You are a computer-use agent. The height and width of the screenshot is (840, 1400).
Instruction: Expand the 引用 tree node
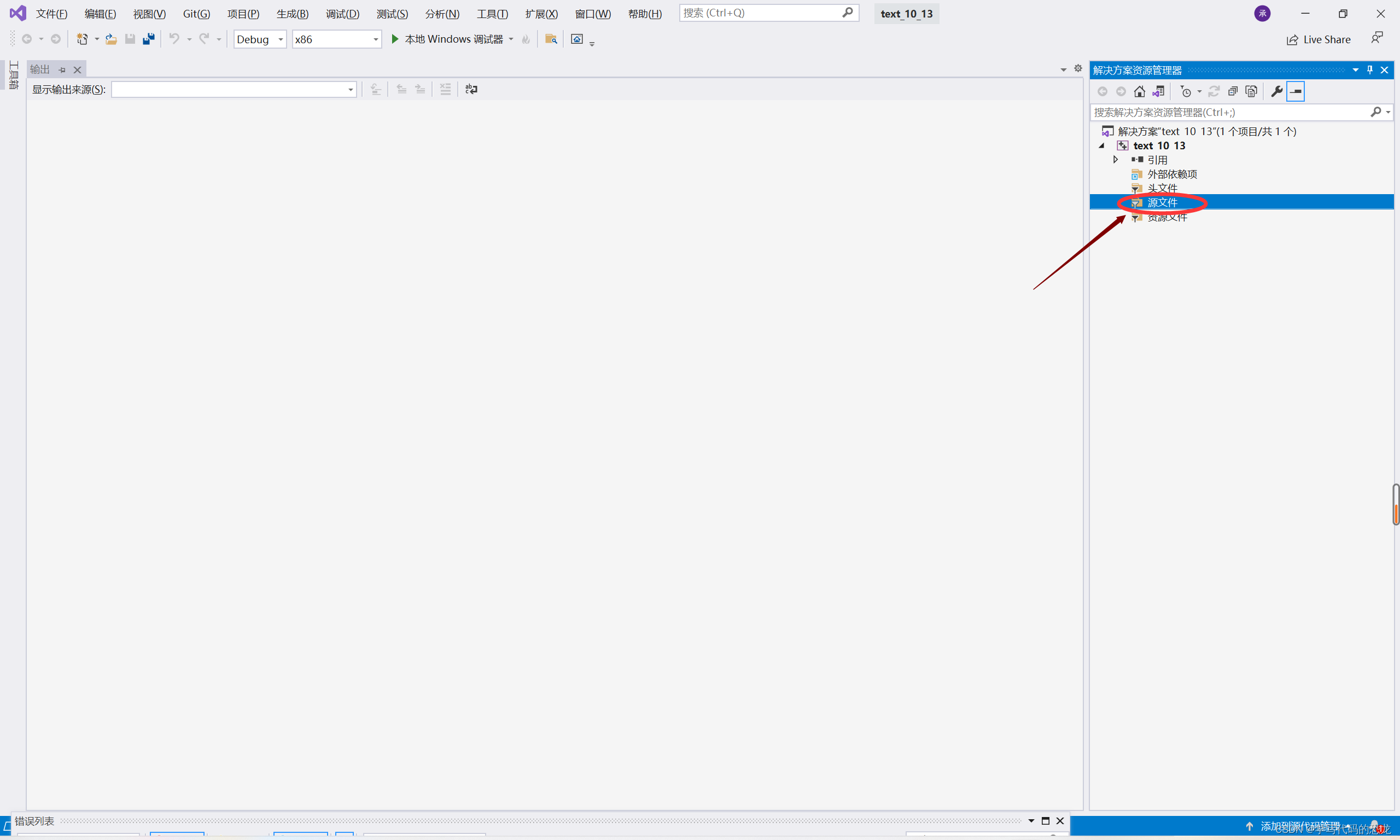[x=1116, y=160]
